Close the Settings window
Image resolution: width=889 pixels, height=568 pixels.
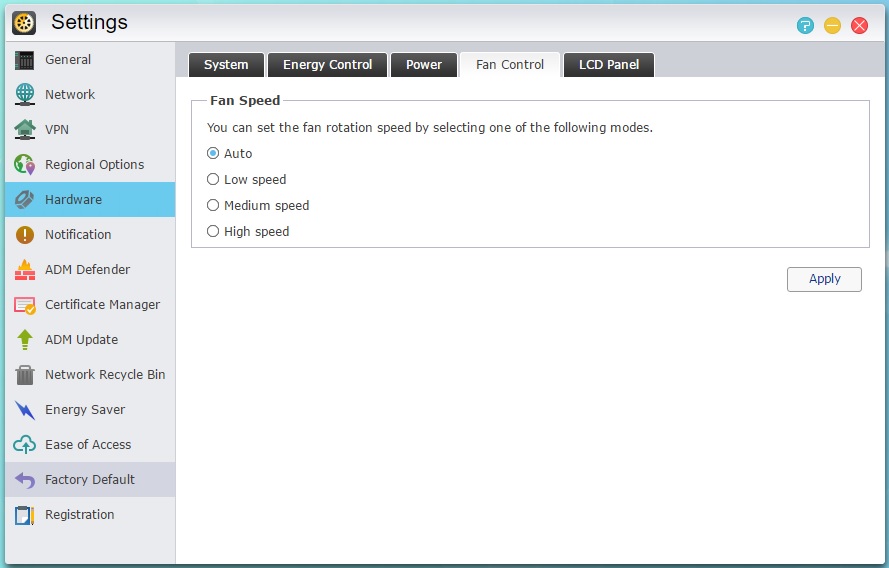coord(860,26)
